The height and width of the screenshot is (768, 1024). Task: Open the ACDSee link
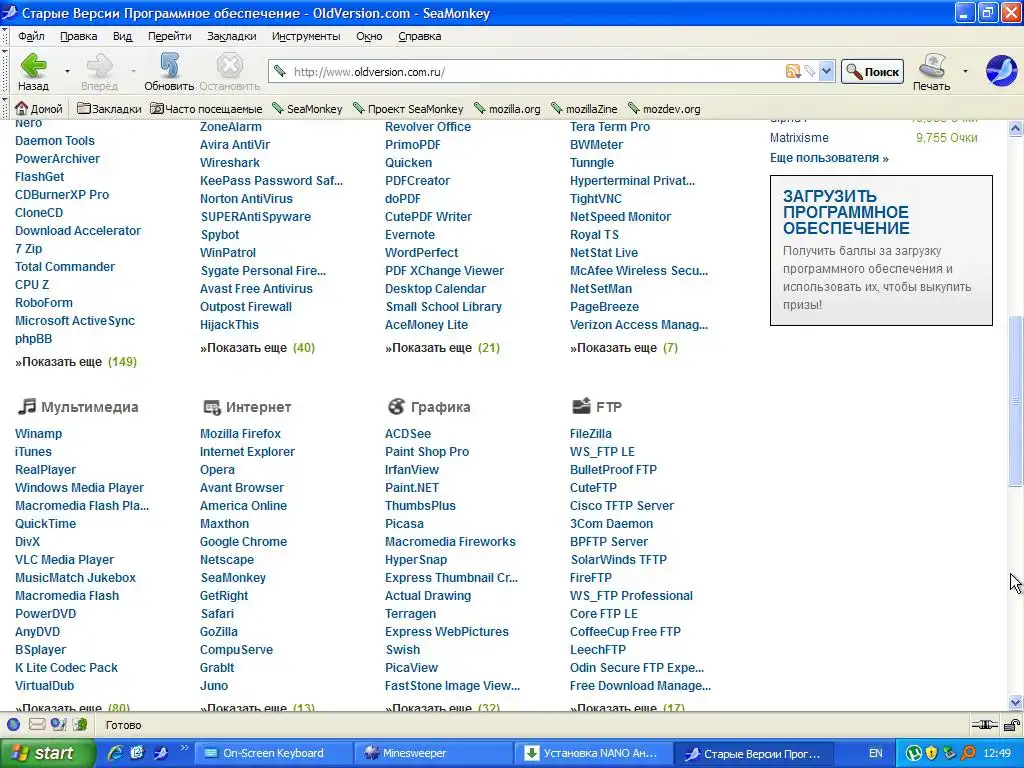408,433
